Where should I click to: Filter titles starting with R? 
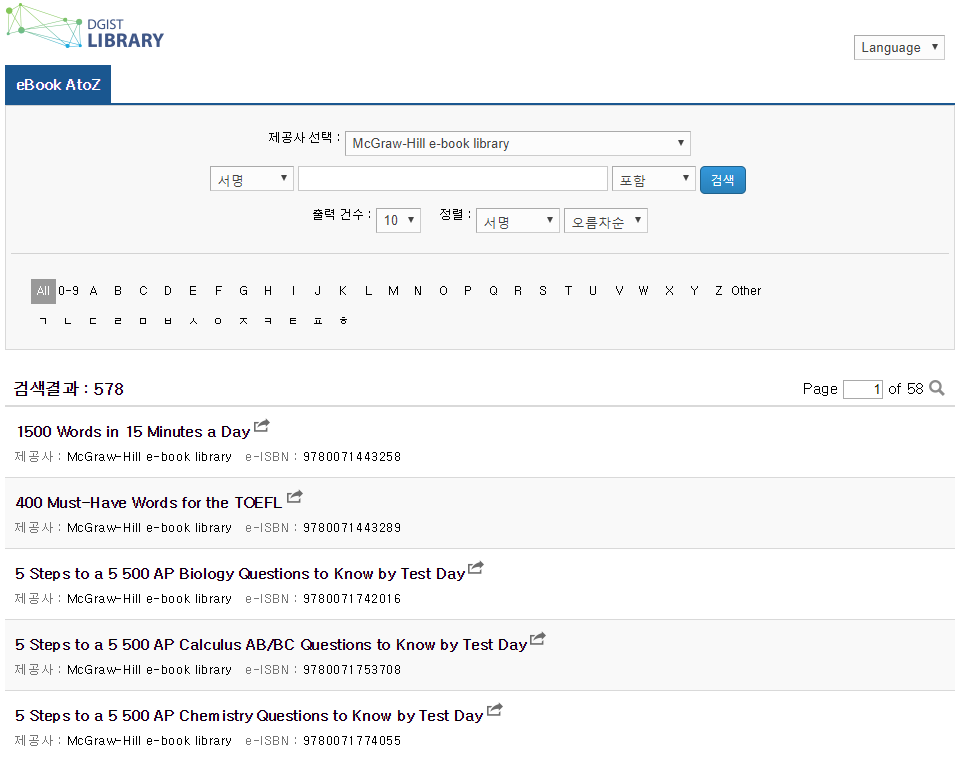point(518,291)
